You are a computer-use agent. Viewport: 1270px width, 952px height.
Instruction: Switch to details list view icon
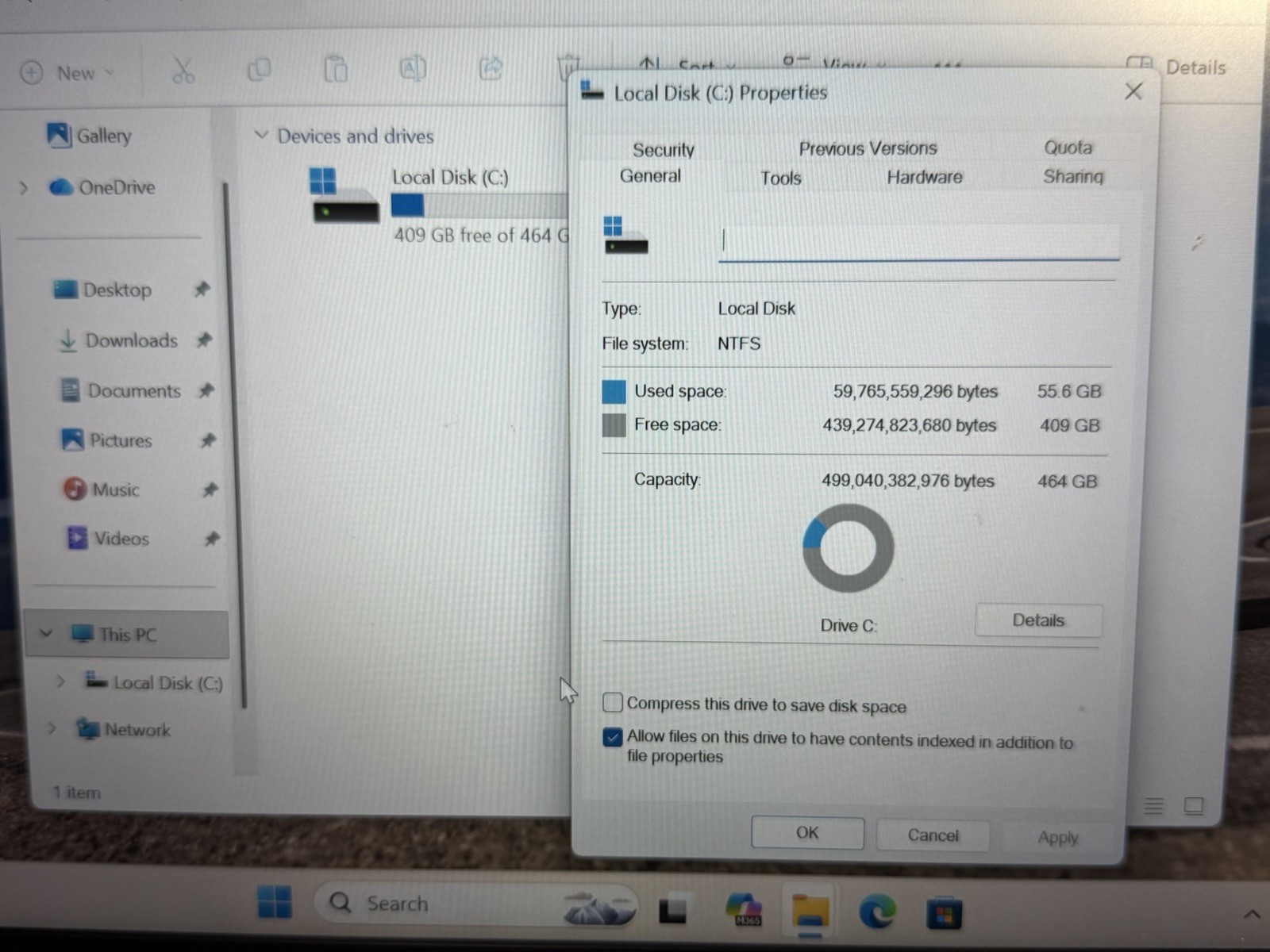(x=1153, y=806)
